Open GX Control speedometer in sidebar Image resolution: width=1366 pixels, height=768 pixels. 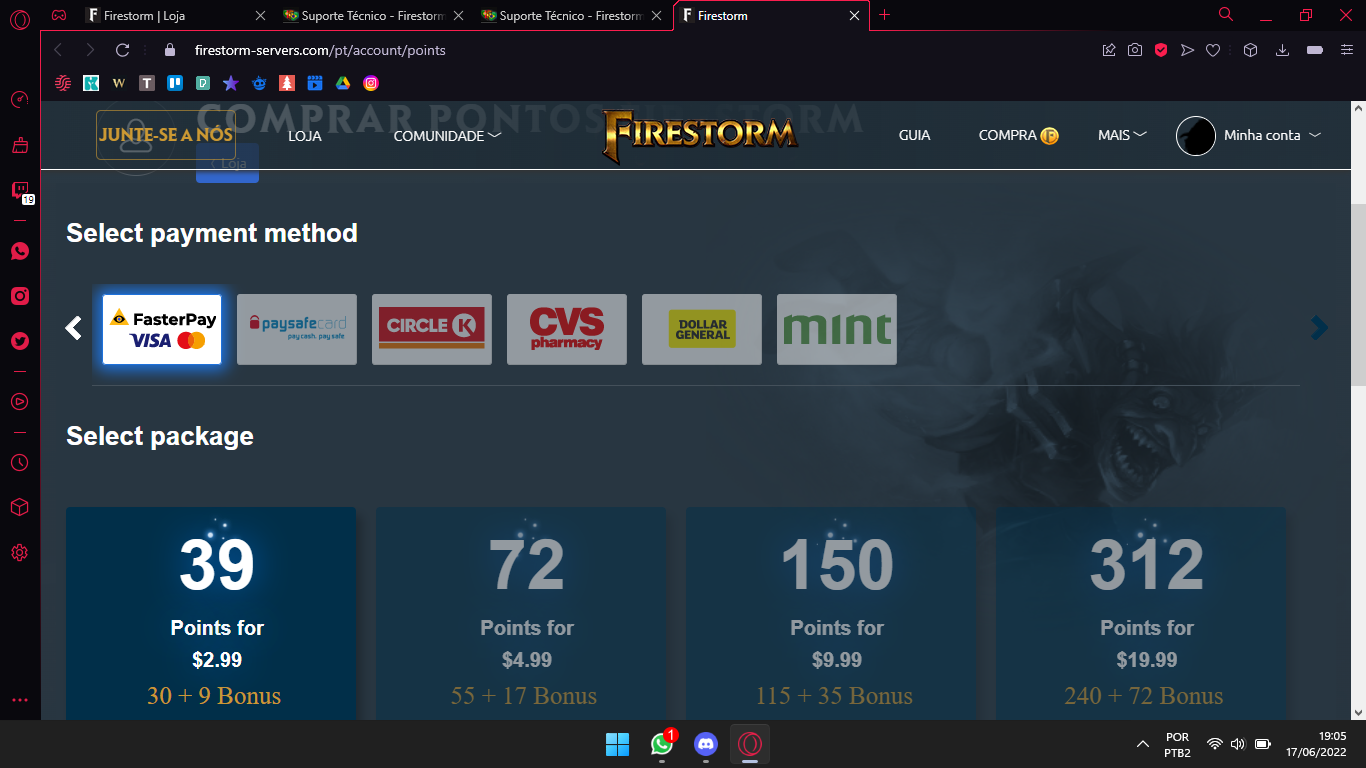pos(19,99)
